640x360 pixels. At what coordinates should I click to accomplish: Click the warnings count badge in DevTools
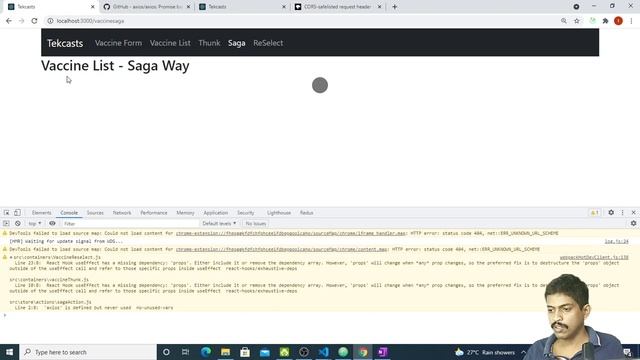click(595, 213)
